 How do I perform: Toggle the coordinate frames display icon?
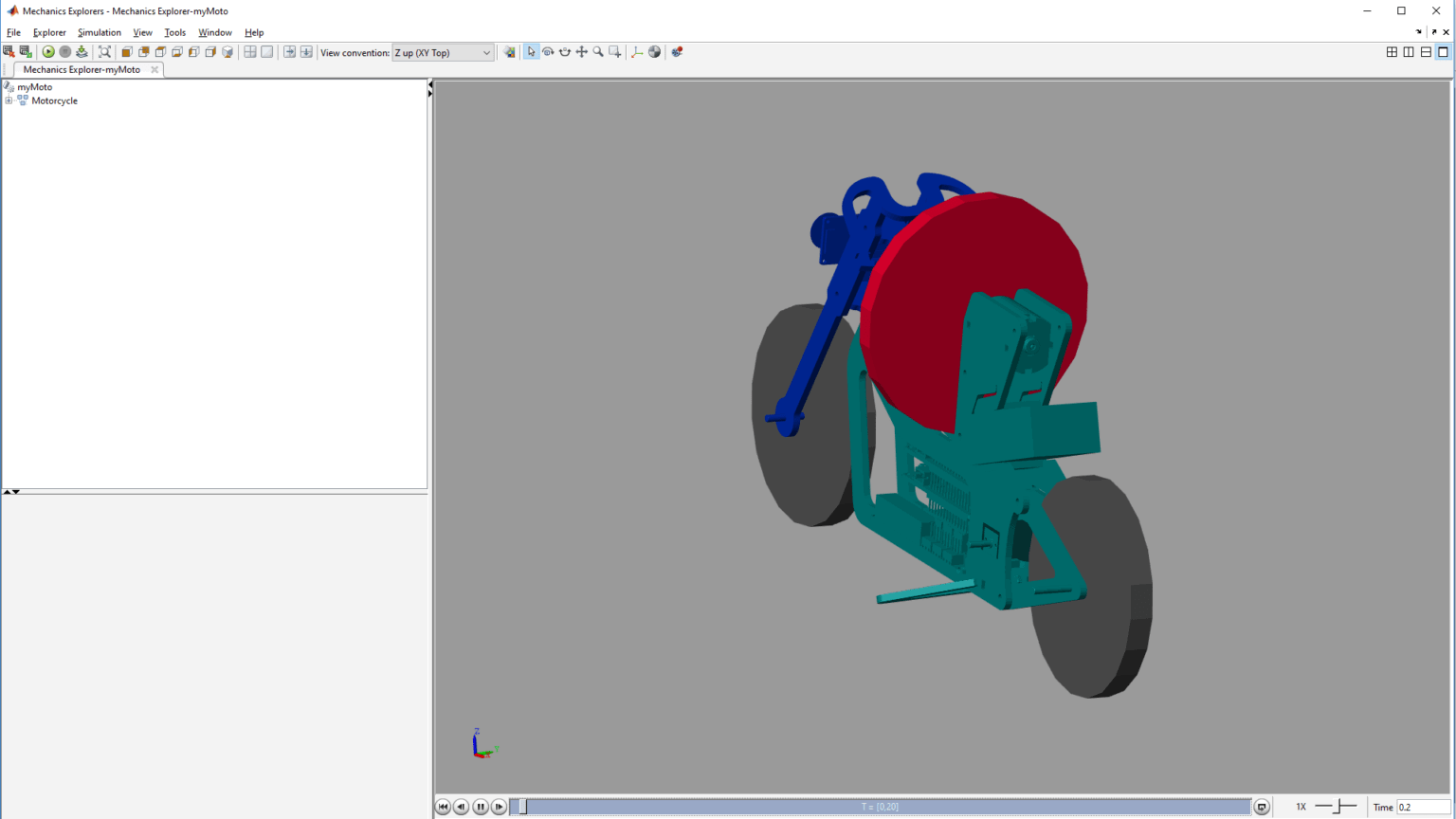[637, 52]
